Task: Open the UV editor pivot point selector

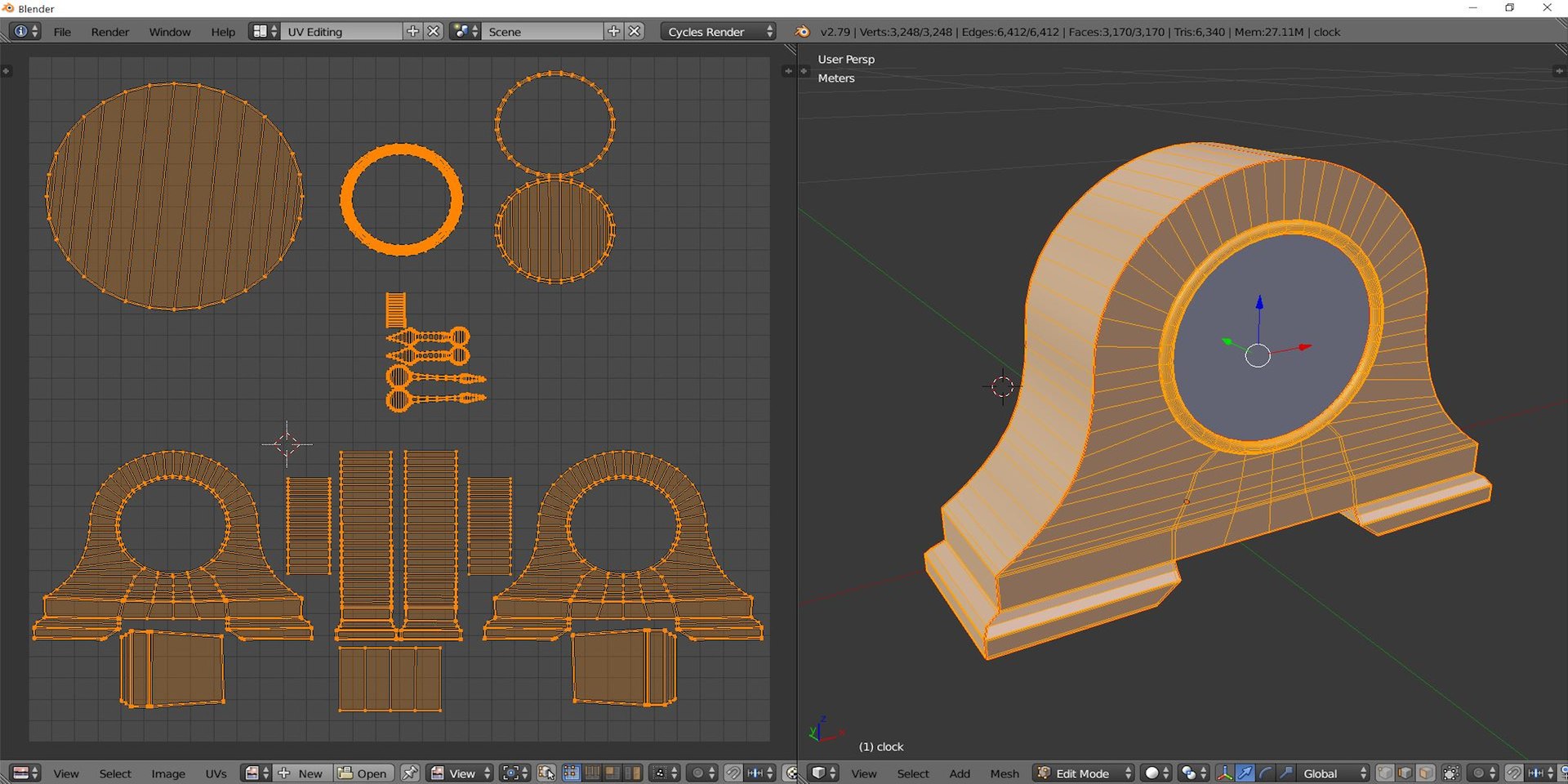Action: [x=514, y=773]
